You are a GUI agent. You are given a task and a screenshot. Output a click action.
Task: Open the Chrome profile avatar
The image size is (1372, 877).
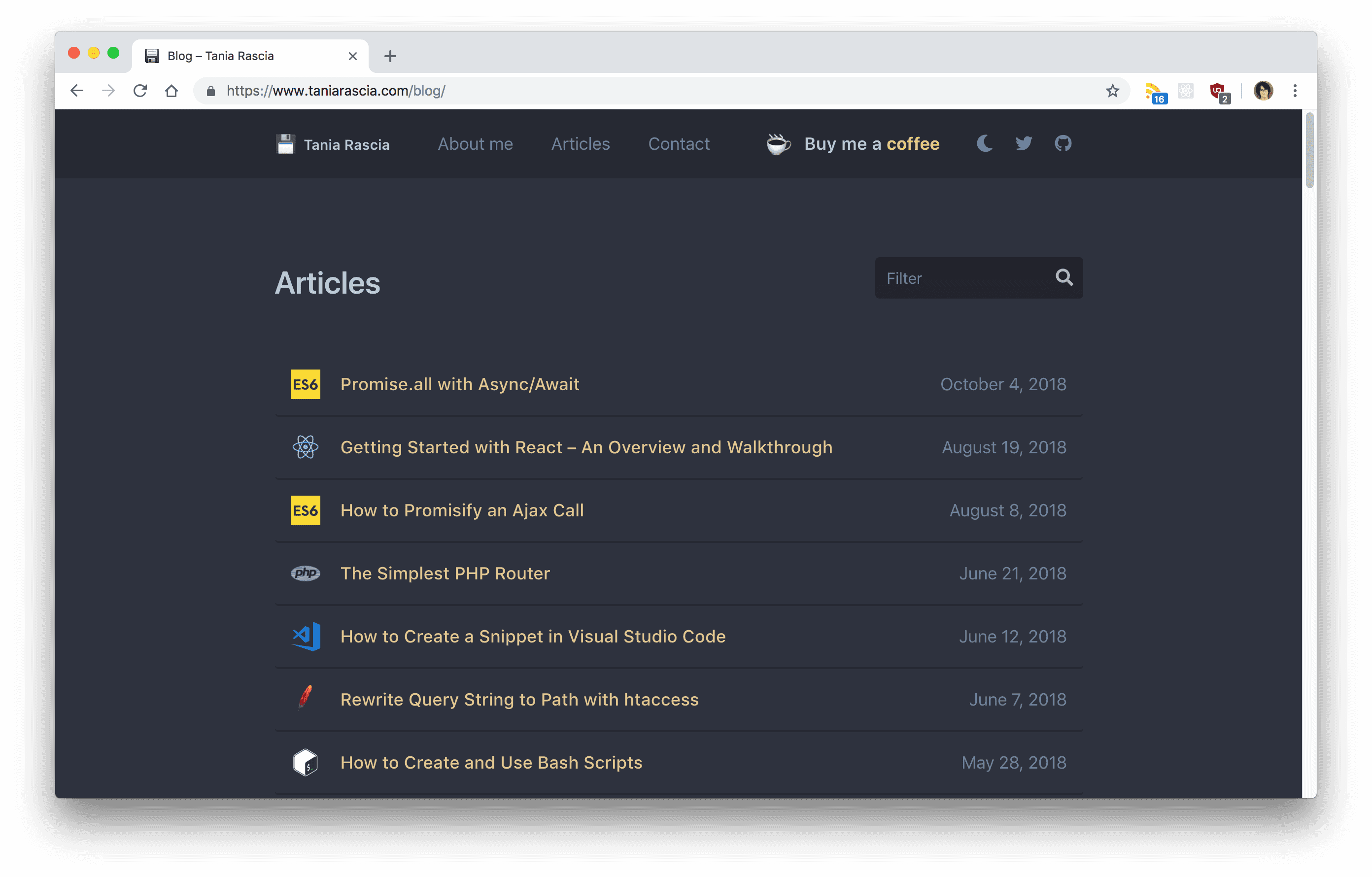(1263, 91)
